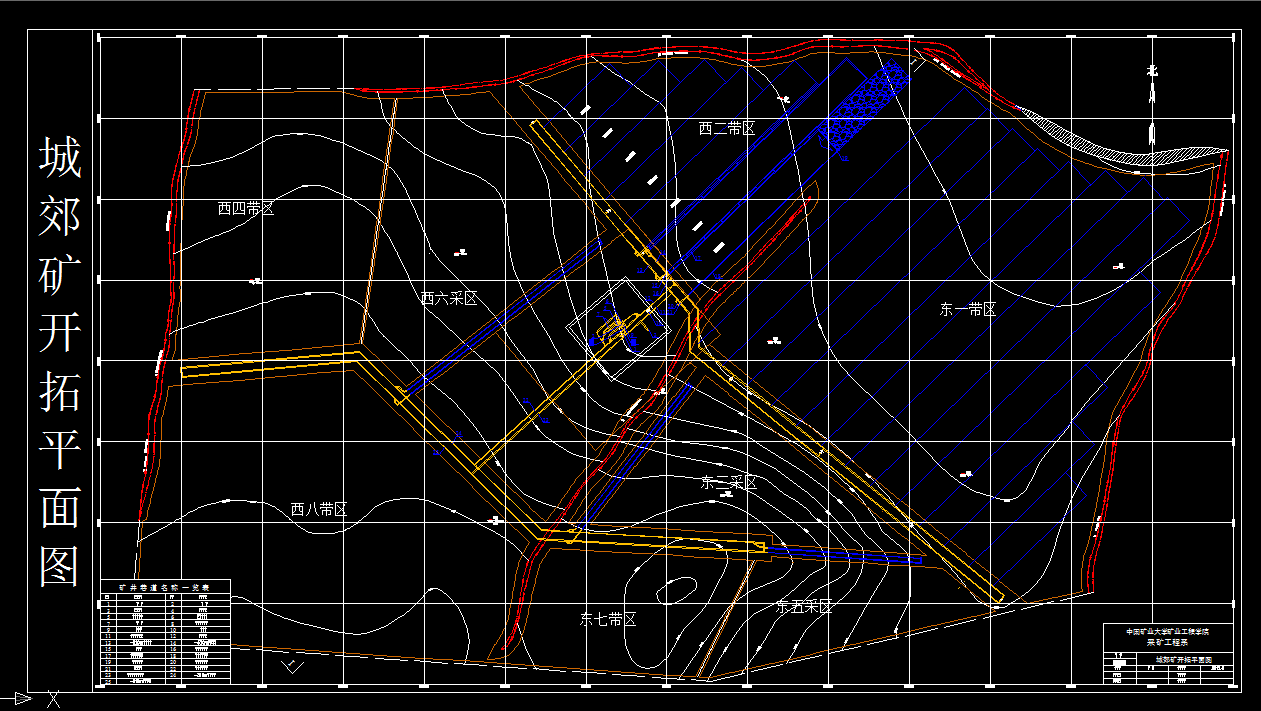Select the '矿井巷道名称一览表' table heading
This screenshot has height=711, width=1261.
coord(165,588)
